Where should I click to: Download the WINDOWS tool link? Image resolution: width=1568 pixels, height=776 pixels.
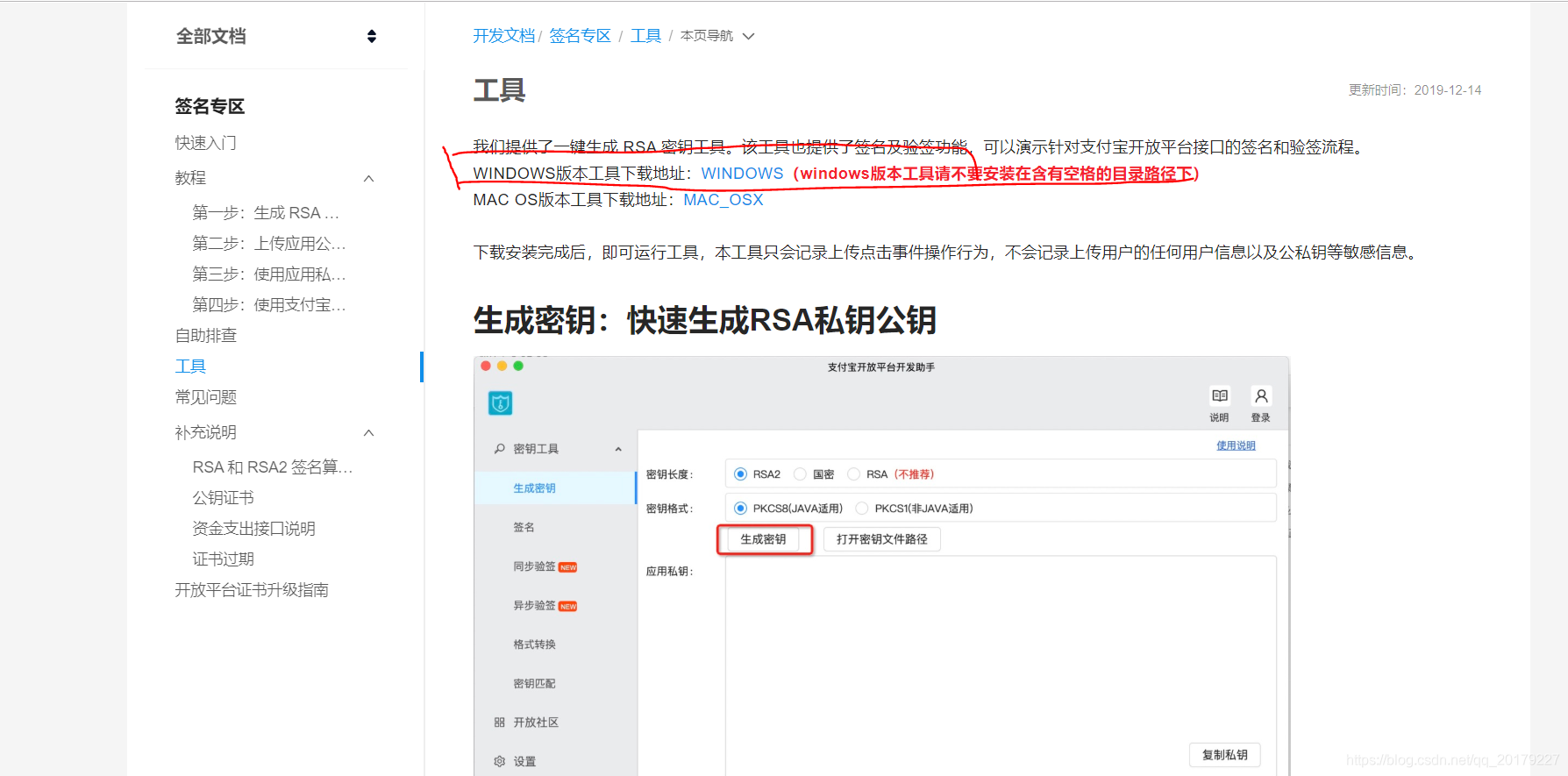pos(742,174)
